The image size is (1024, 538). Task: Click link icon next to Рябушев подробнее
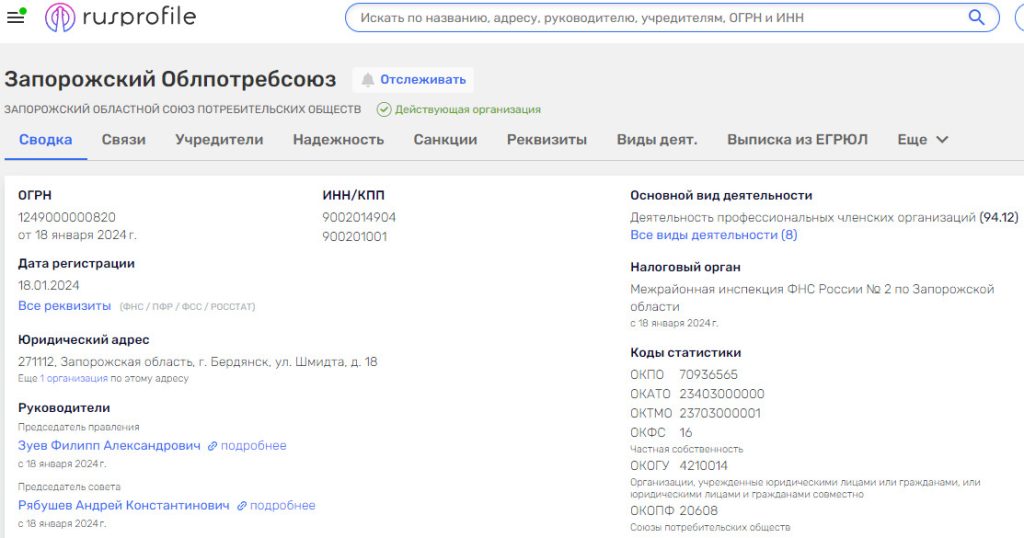[x=242, y=506]
